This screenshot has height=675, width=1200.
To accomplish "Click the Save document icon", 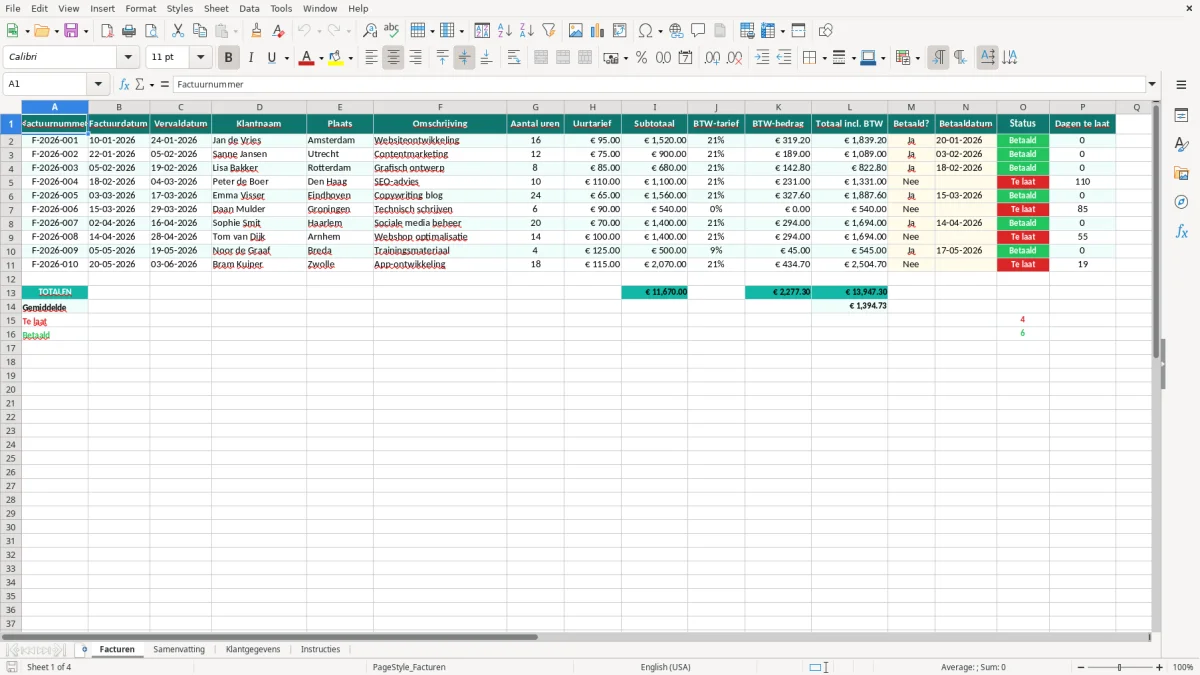I will 71,31.
